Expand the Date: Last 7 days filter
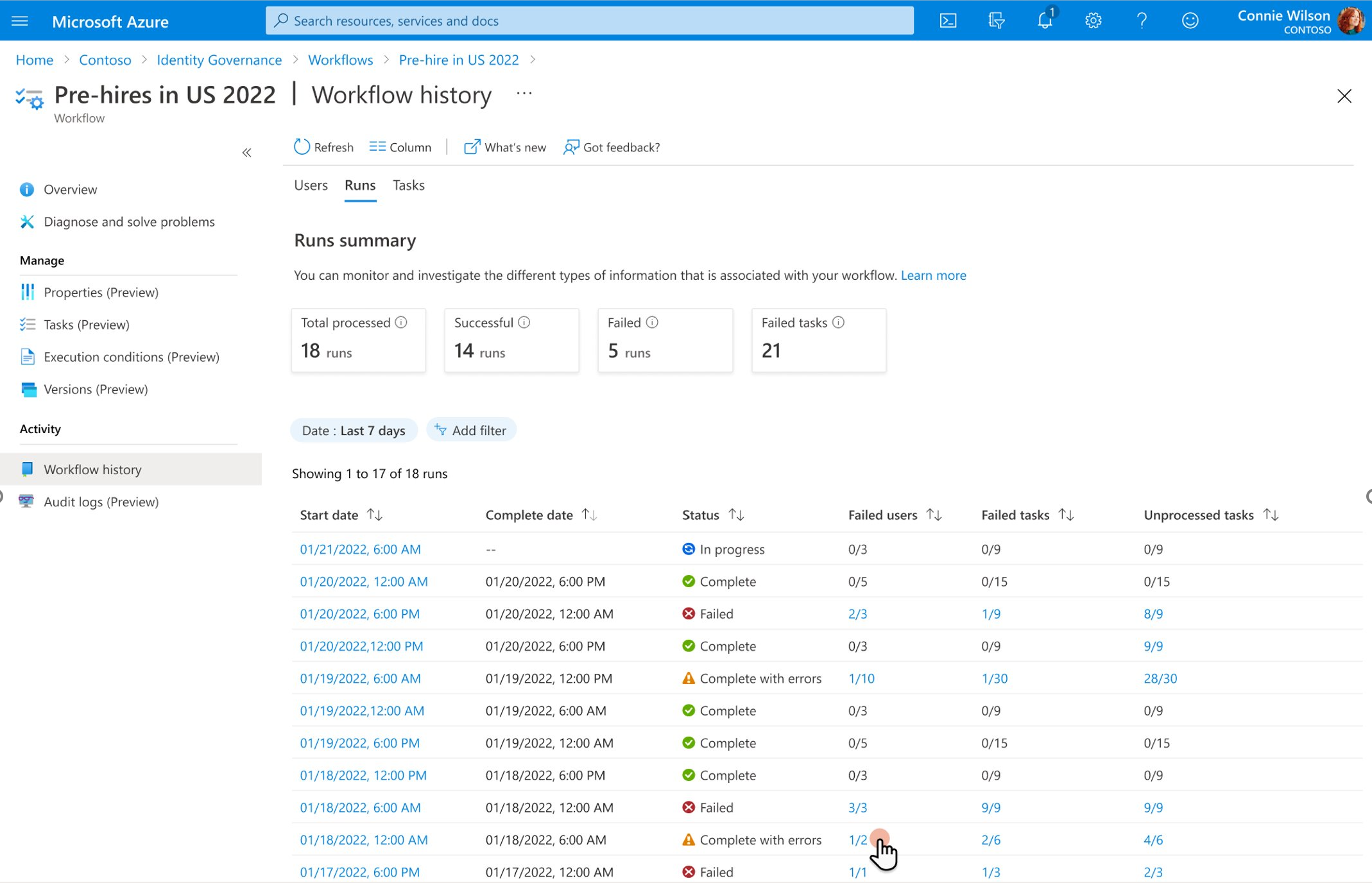 click(354, 430)
